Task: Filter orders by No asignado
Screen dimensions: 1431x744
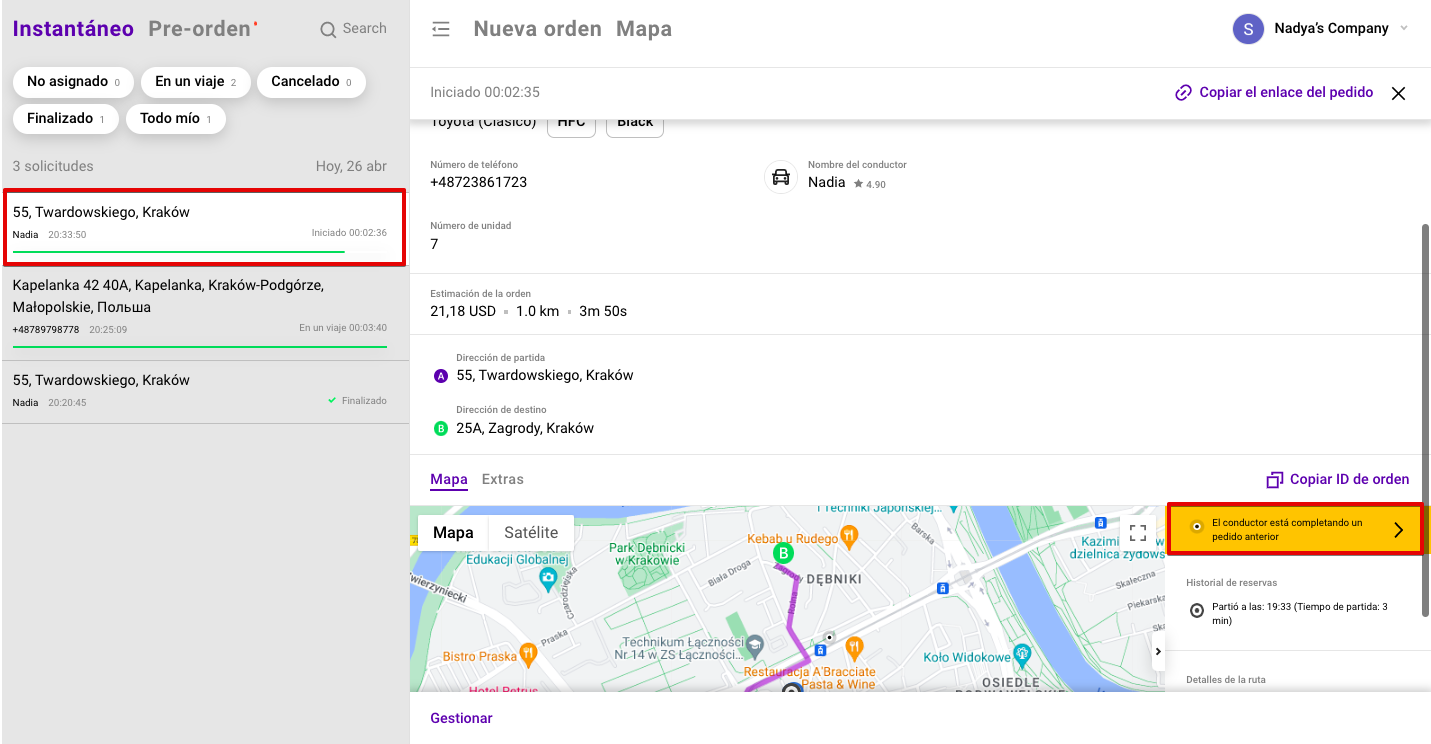Action: click(x=74, y=82)
